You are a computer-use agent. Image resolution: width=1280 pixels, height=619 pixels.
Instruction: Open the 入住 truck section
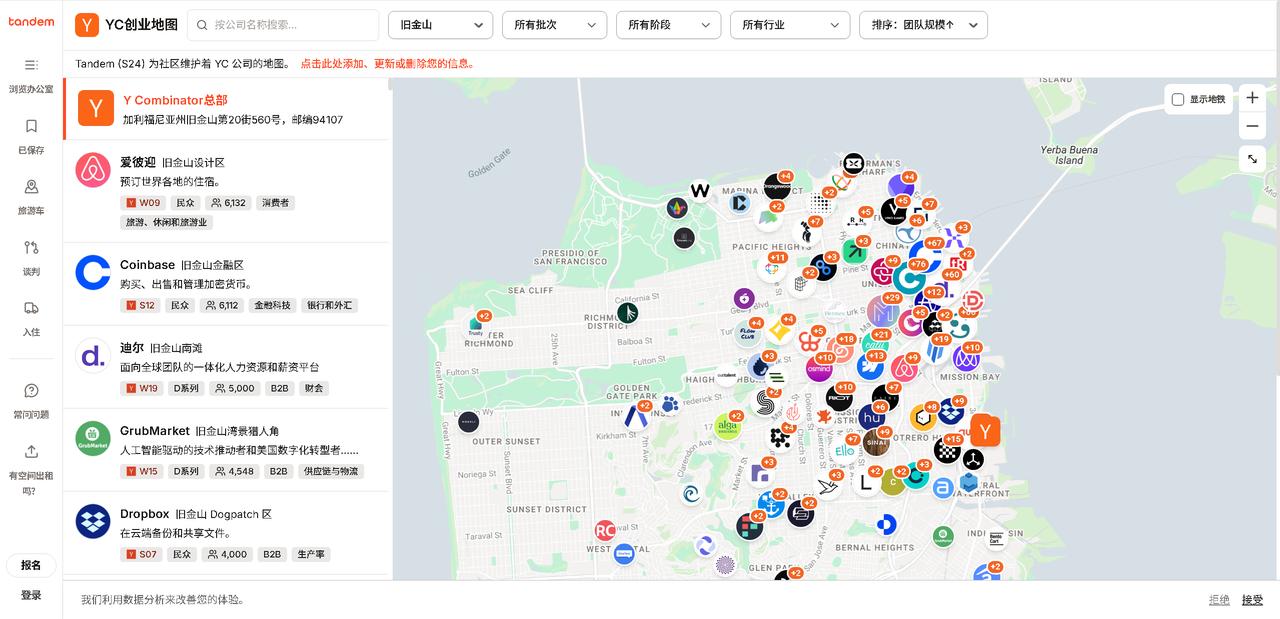click(x=31, y=318)
